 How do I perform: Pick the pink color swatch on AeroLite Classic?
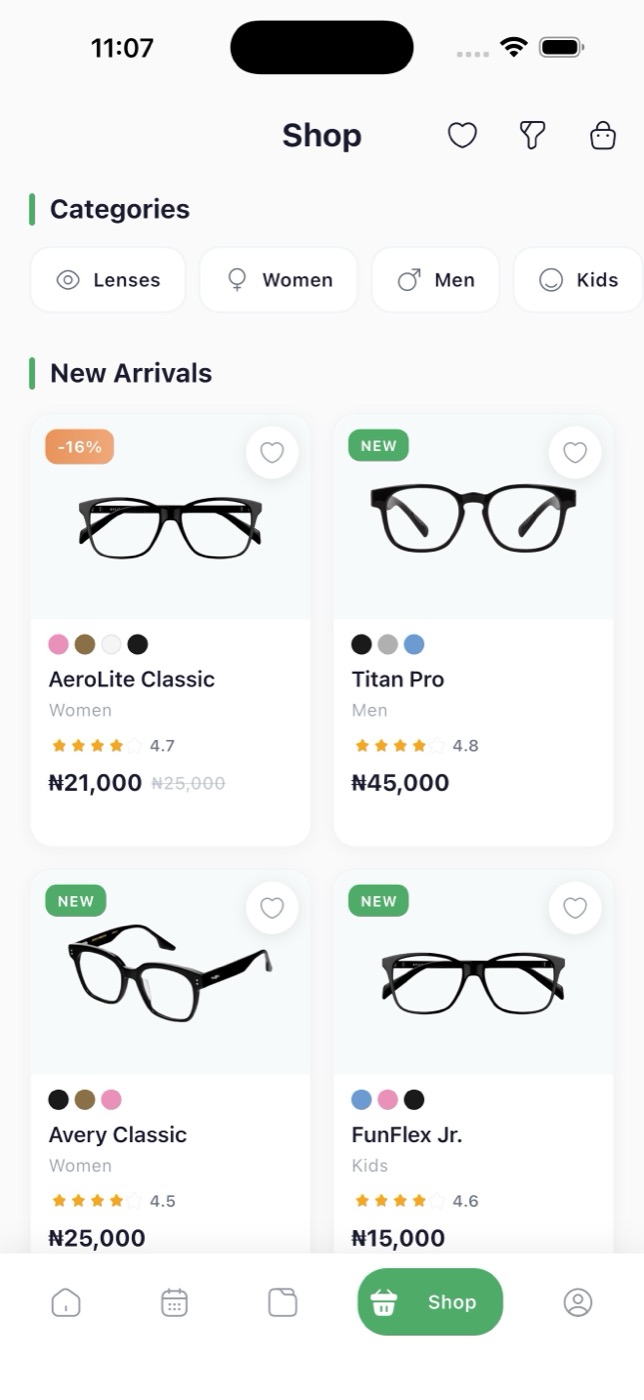pos(57,644)
